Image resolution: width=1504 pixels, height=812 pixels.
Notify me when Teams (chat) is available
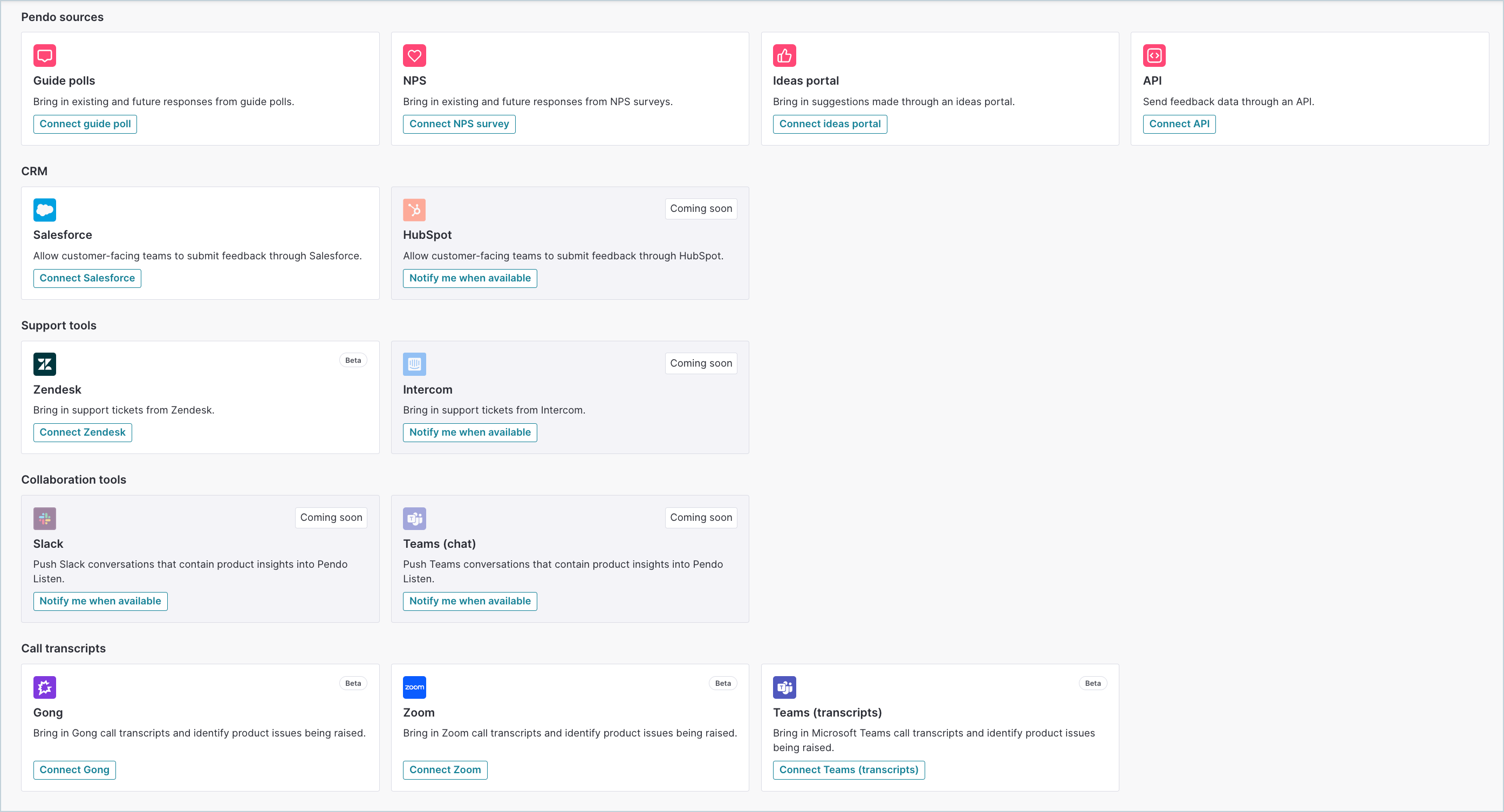pos(469,601)
